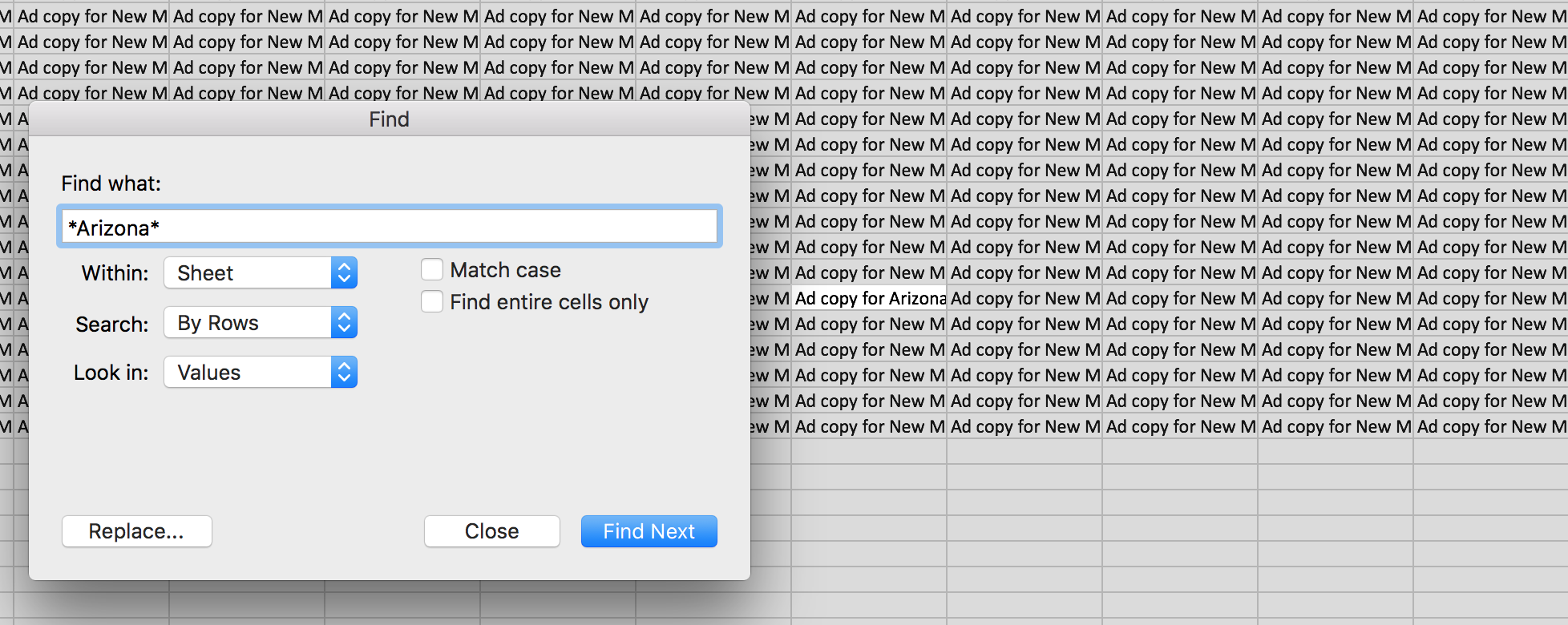
Task: Select the cell 'Ad copy for Arizona'
Action: point(869,298)
